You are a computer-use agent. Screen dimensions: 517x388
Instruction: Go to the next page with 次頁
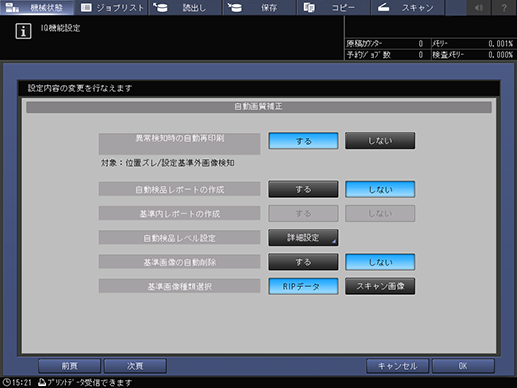click(135, 366)
